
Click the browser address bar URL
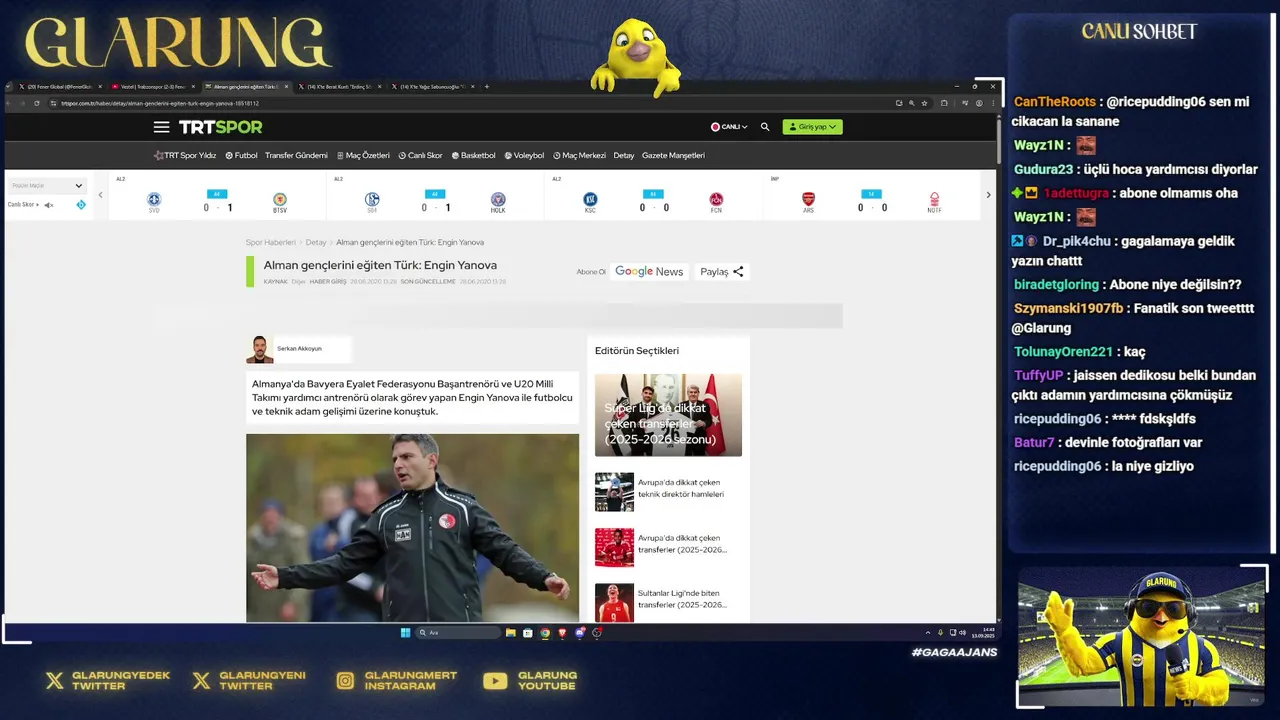click(x=160, y=103)
